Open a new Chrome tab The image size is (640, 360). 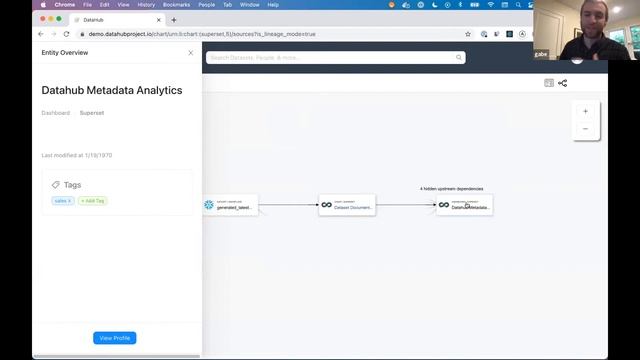pyautogui.click(x=174, y=20)
